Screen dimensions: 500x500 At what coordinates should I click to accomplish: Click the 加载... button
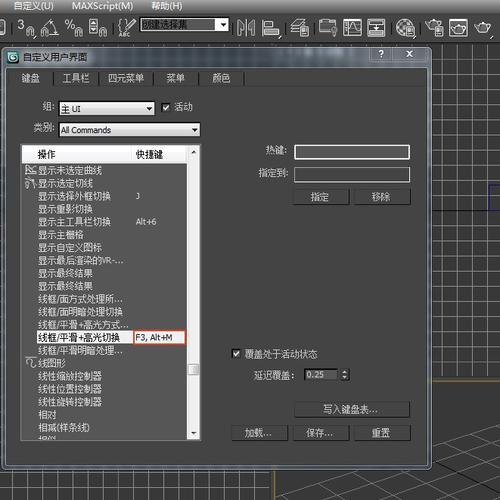pos(259,433)
